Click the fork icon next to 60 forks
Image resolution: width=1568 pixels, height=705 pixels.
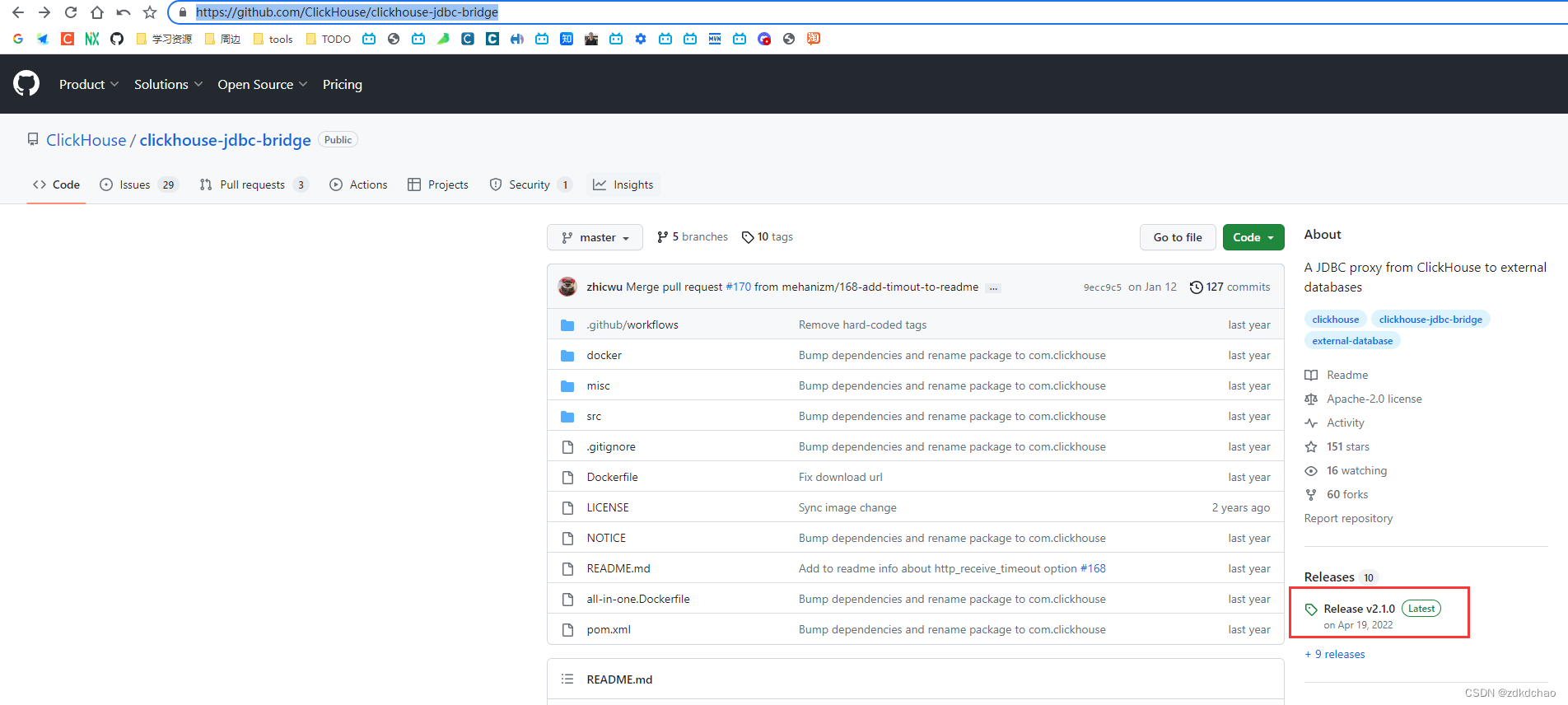[x=1311, y=494]
